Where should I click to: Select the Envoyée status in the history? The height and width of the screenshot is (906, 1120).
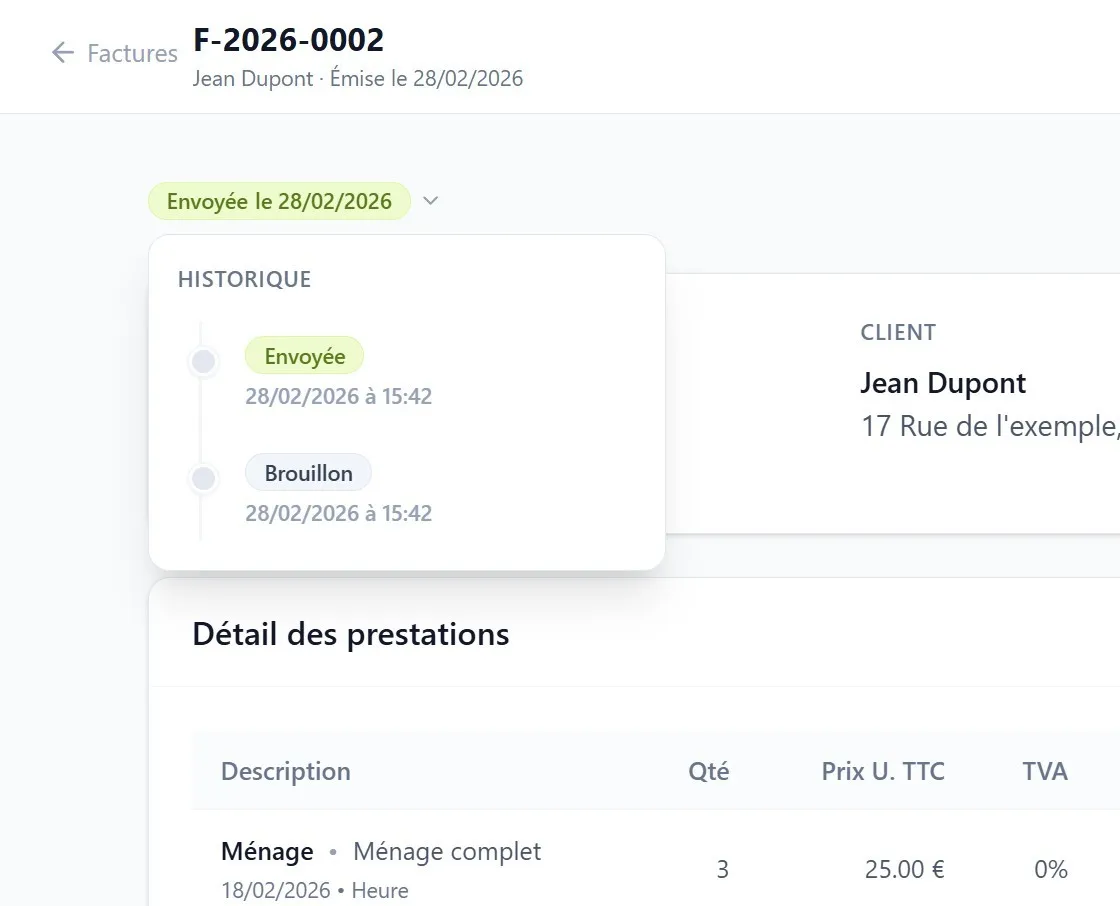(304, 355)
